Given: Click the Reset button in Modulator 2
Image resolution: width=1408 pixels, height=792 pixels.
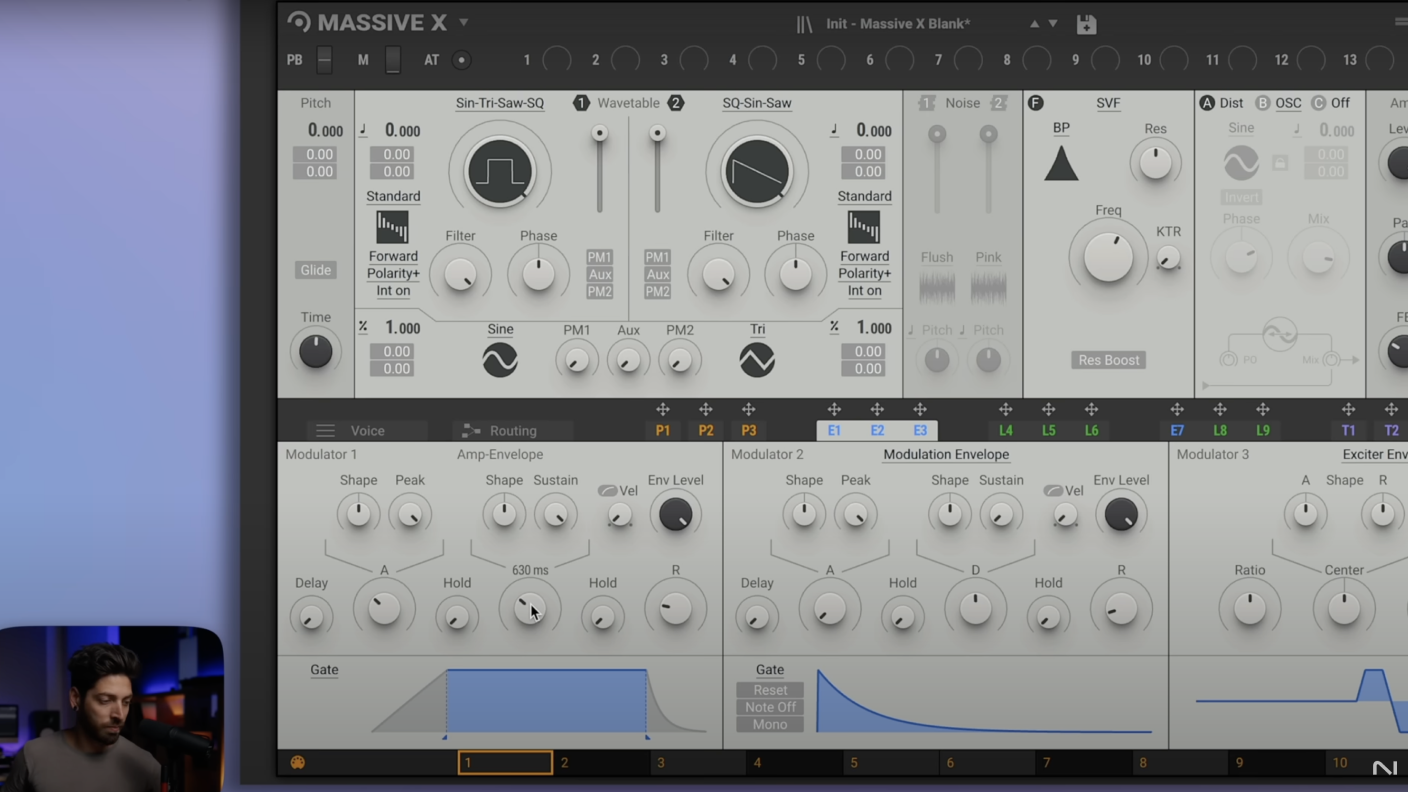Looking at the screenshot, I should click(770, 690).
